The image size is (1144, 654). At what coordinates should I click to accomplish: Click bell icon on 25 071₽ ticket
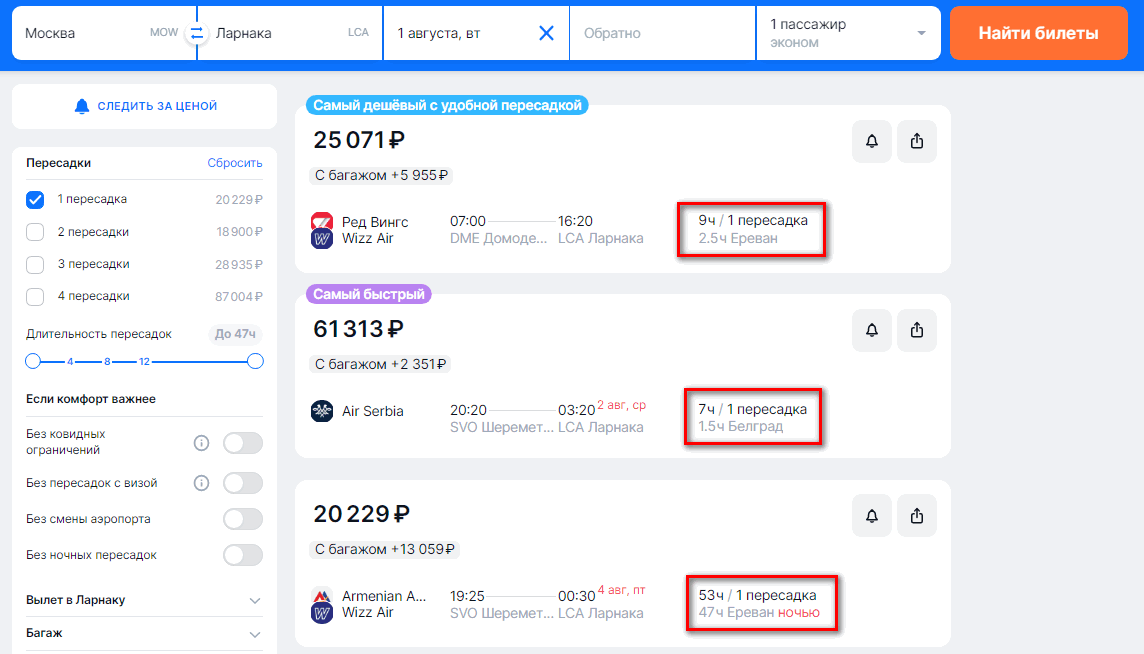pyautogui.click(x=871, y=142)
